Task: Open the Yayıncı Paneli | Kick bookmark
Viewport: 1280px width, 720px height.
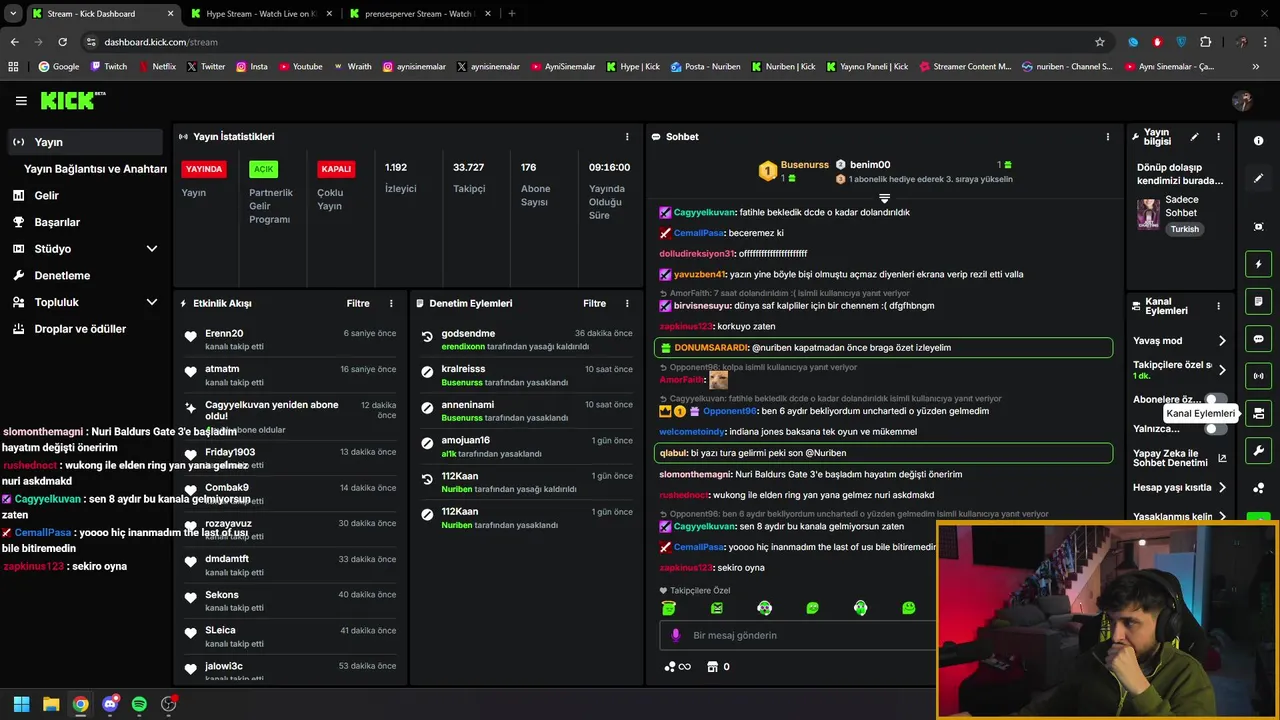Action: [x=865, y=67]
